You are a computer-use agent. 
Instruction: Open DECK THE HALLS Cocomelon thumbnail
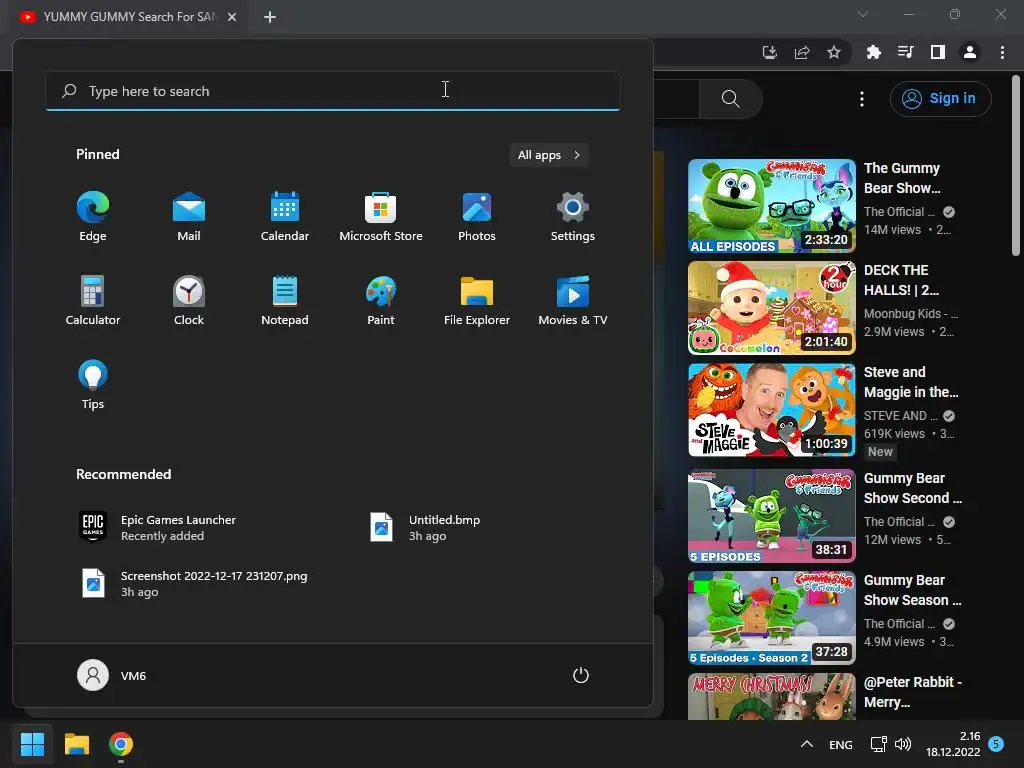coord(772,308)
